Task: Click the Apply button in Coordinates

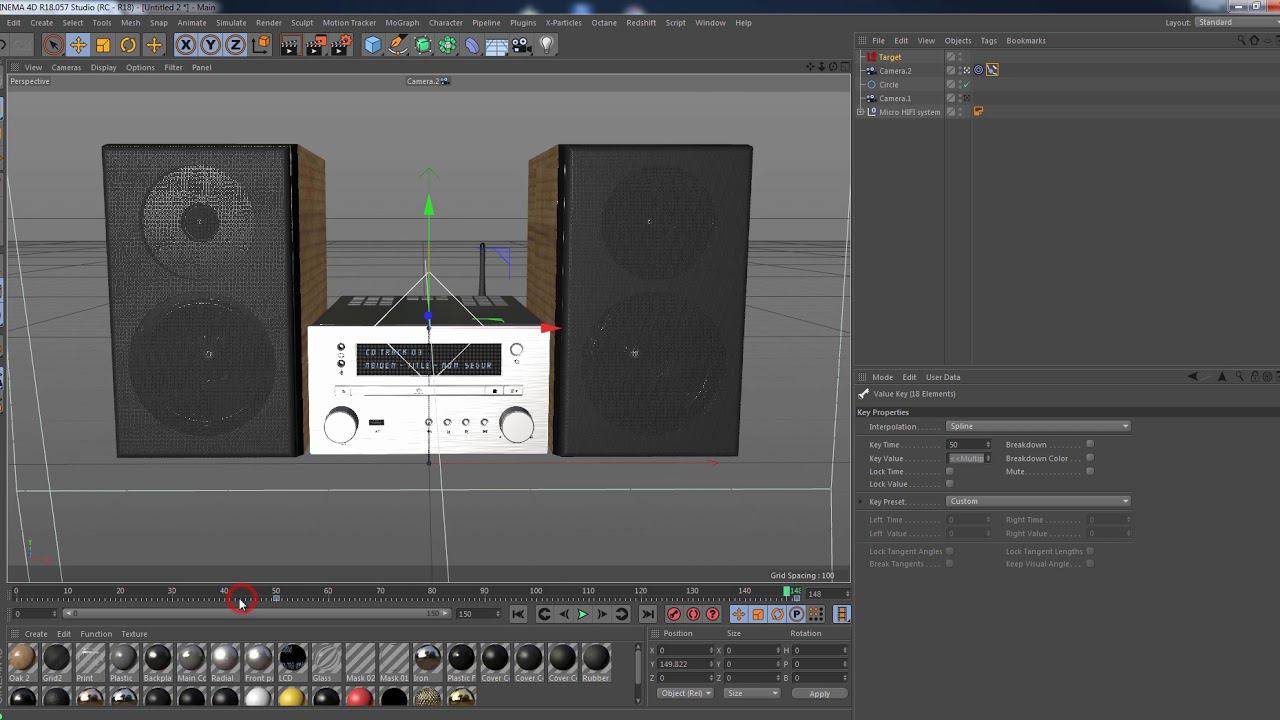Action: [819, 694]
